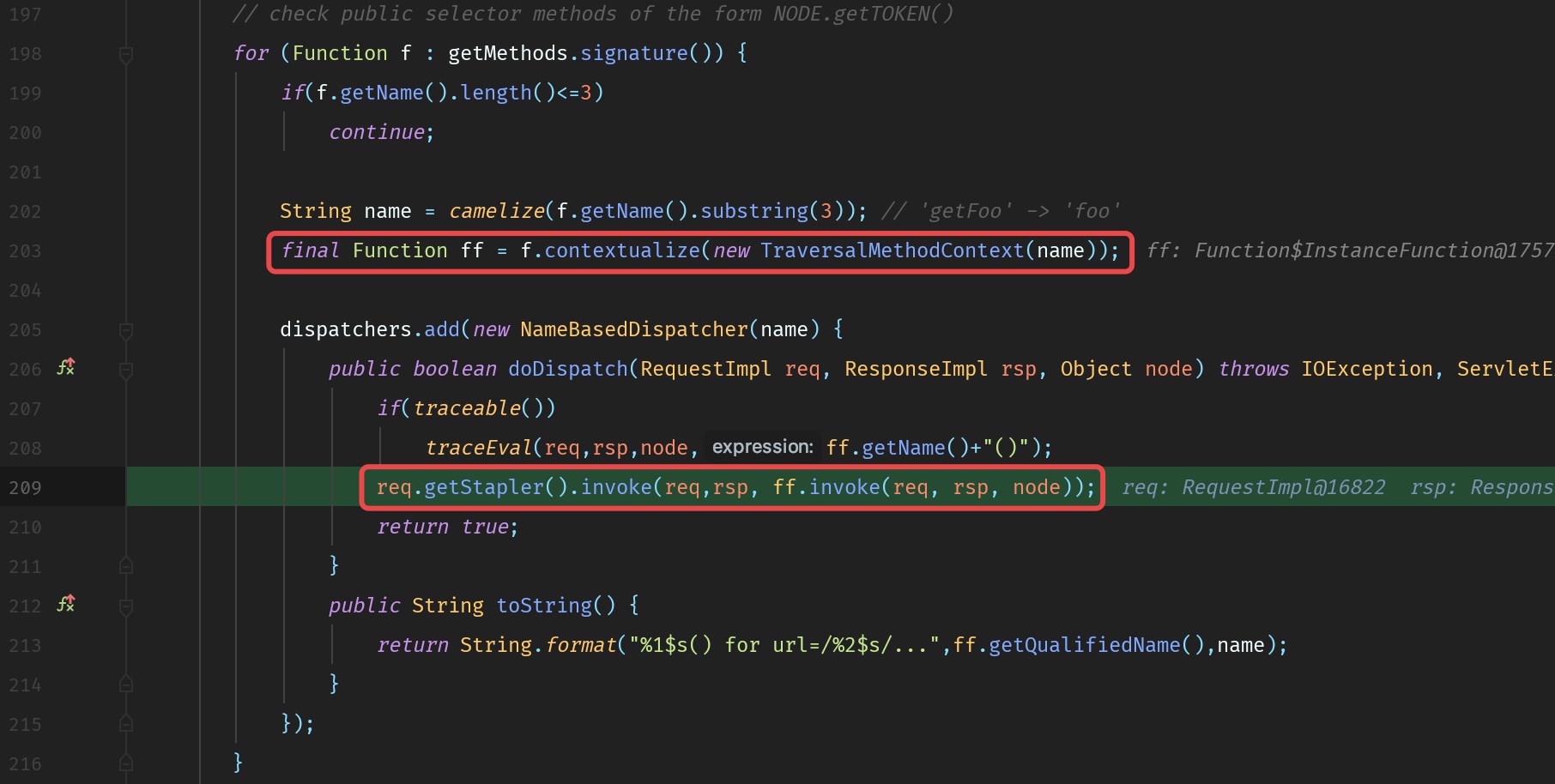Click the 'req: RequestImpl@16822' inline debug value
Image resolution: width=1555 pixels, height=784 pixels.
coord(1253,487)
